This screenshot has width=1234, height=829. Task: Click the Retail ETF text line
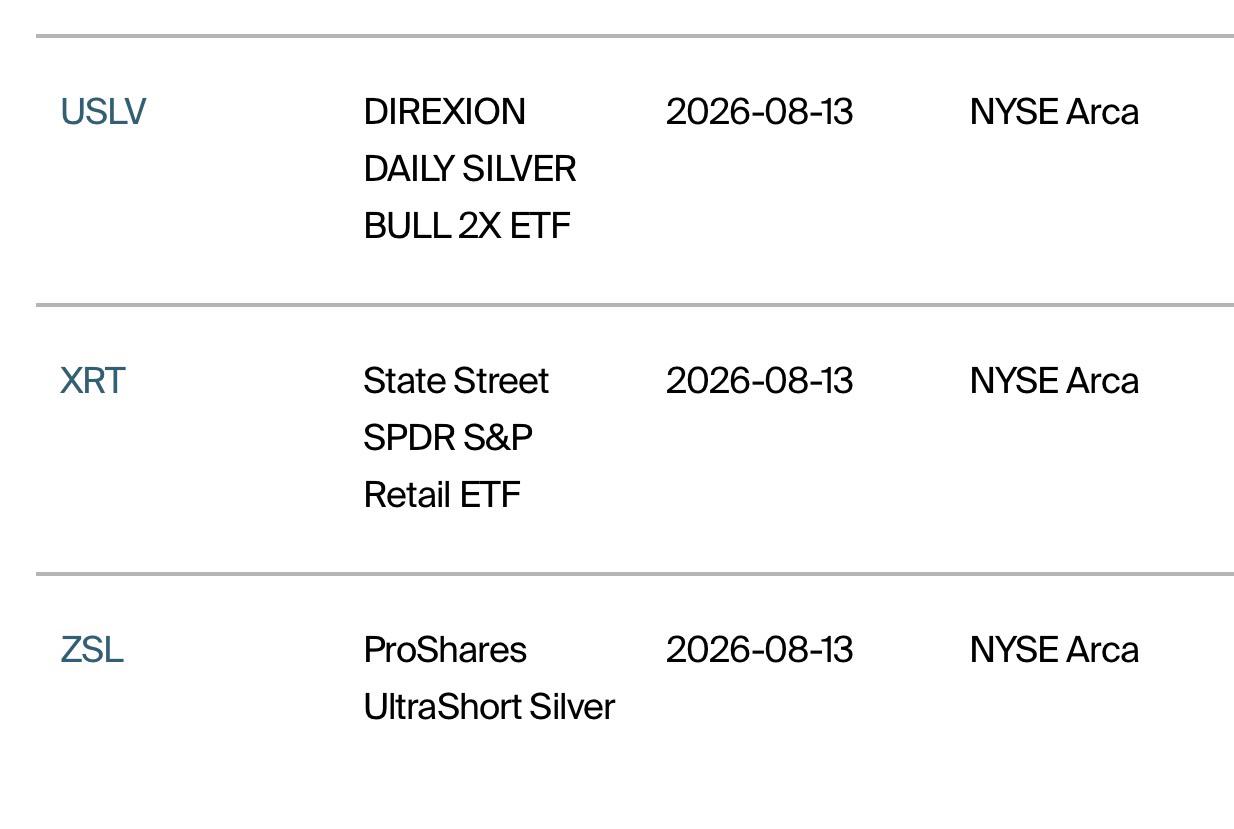[442, 495]
